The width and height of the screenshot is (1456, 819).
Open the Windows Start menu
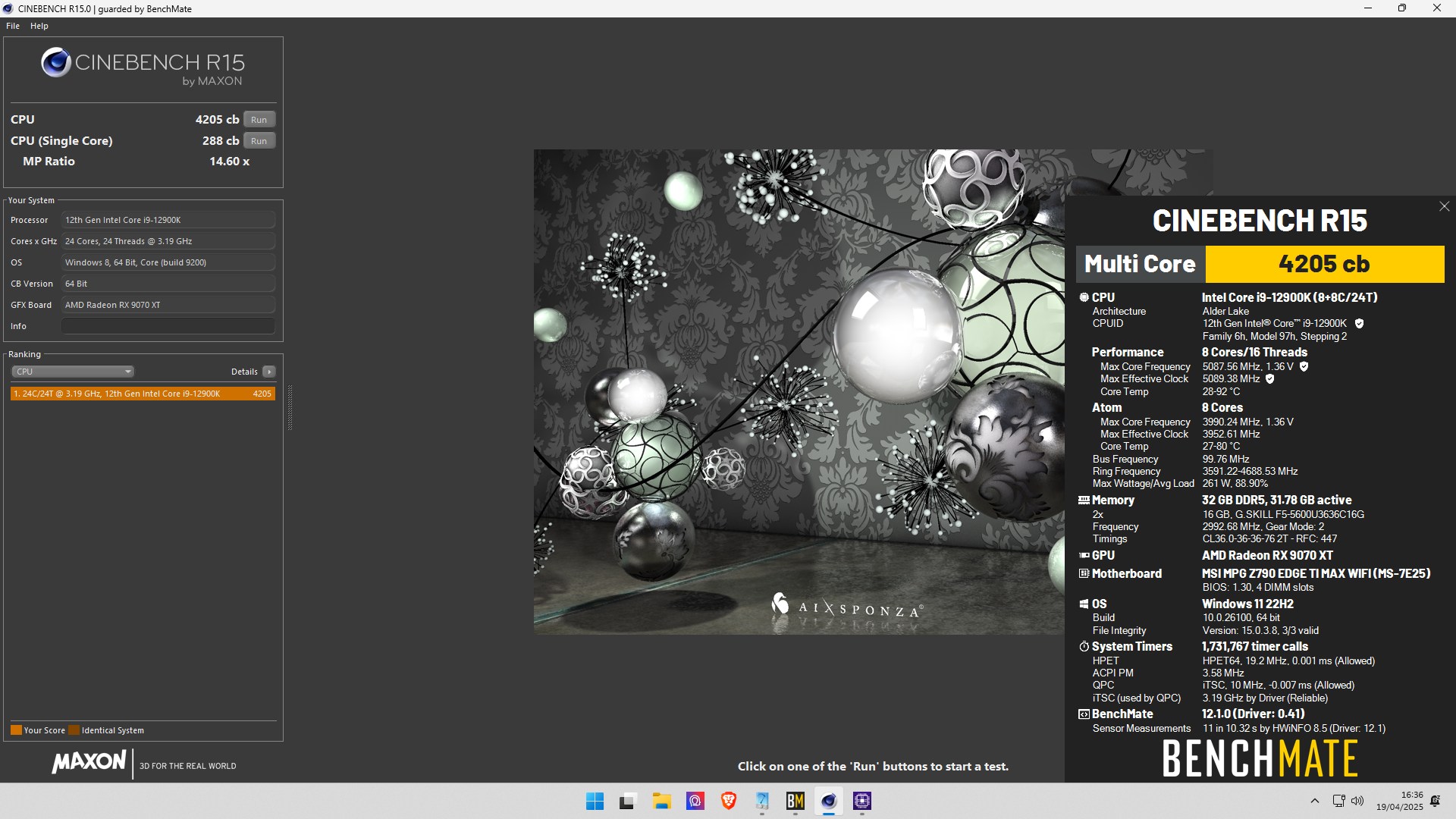pos(595,801)
